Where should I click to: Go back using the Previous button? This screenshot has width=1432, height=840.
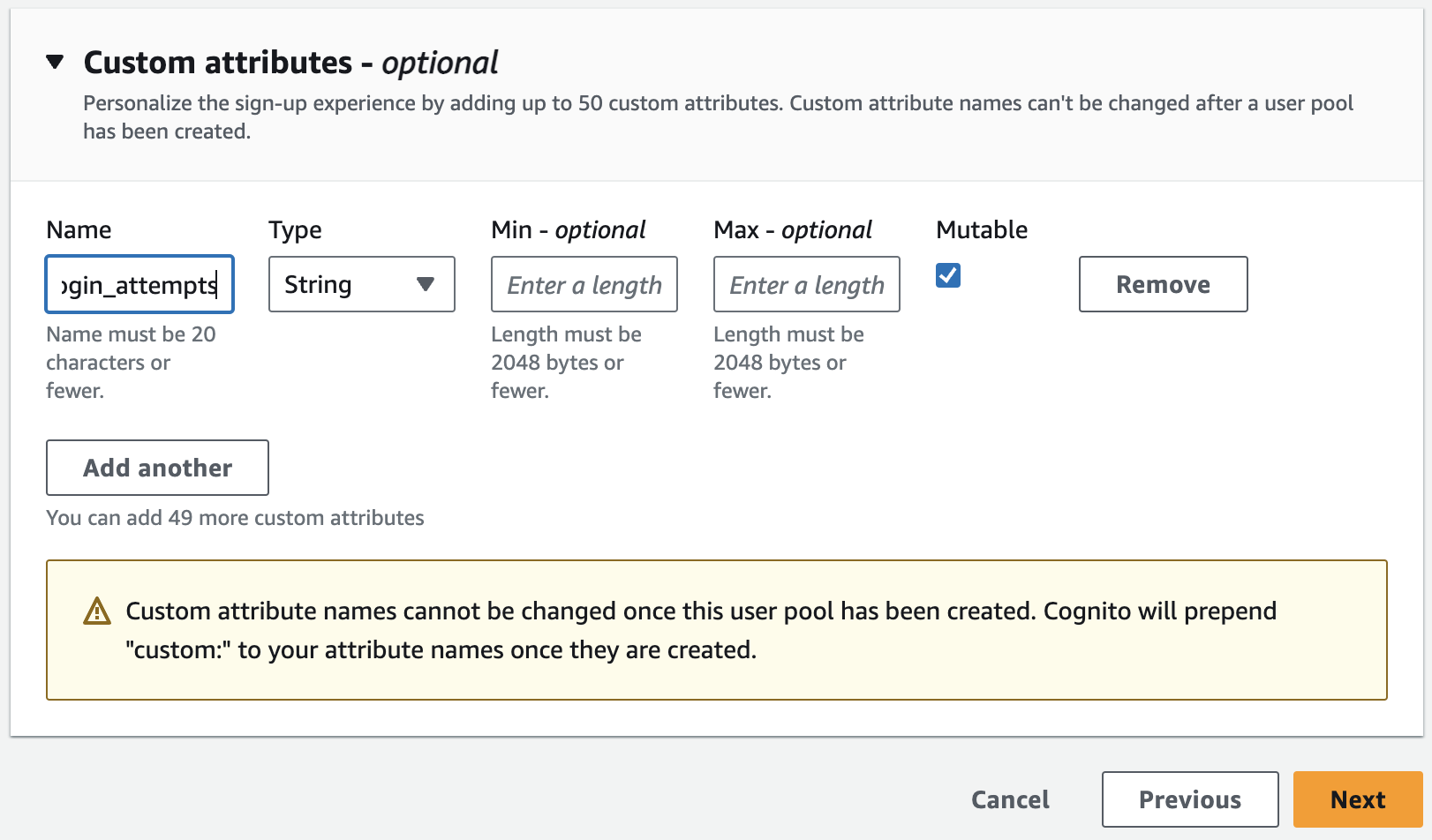1189,799
